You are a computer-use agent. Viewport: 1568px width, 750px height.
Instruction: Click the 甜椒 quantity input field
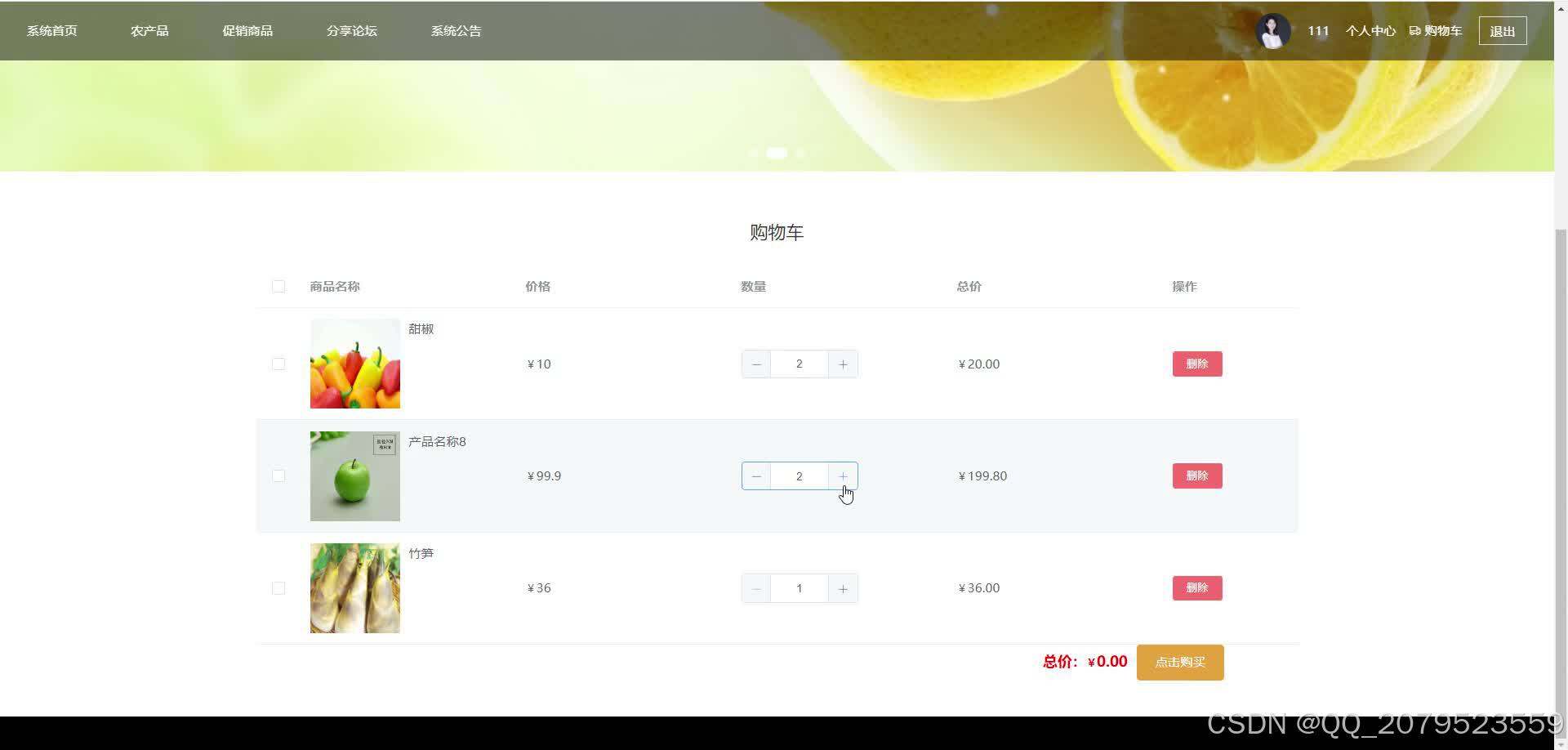[800, 364]
